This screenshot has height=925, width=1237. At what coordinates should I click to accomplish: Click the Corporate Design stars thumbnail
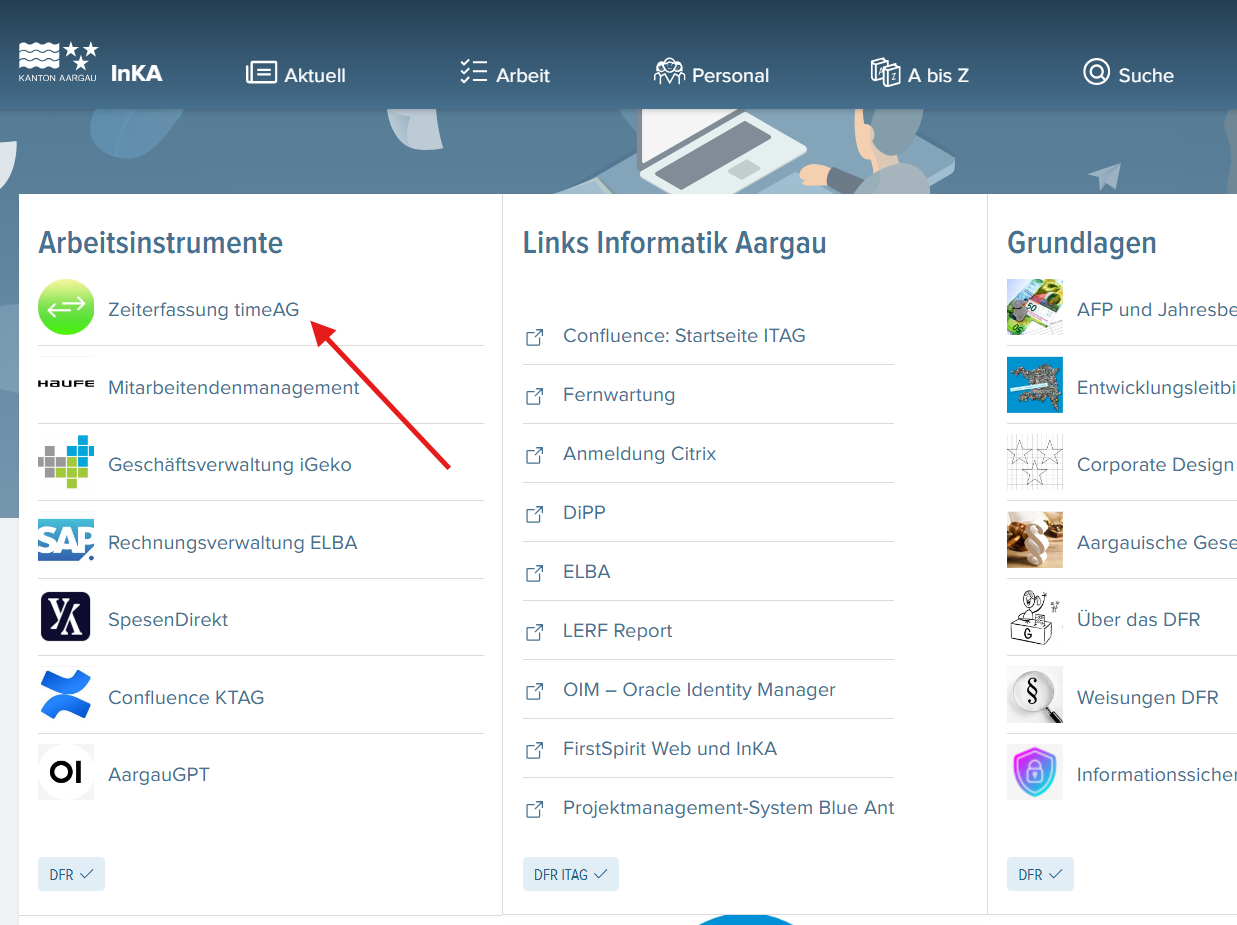(1035, 462)
